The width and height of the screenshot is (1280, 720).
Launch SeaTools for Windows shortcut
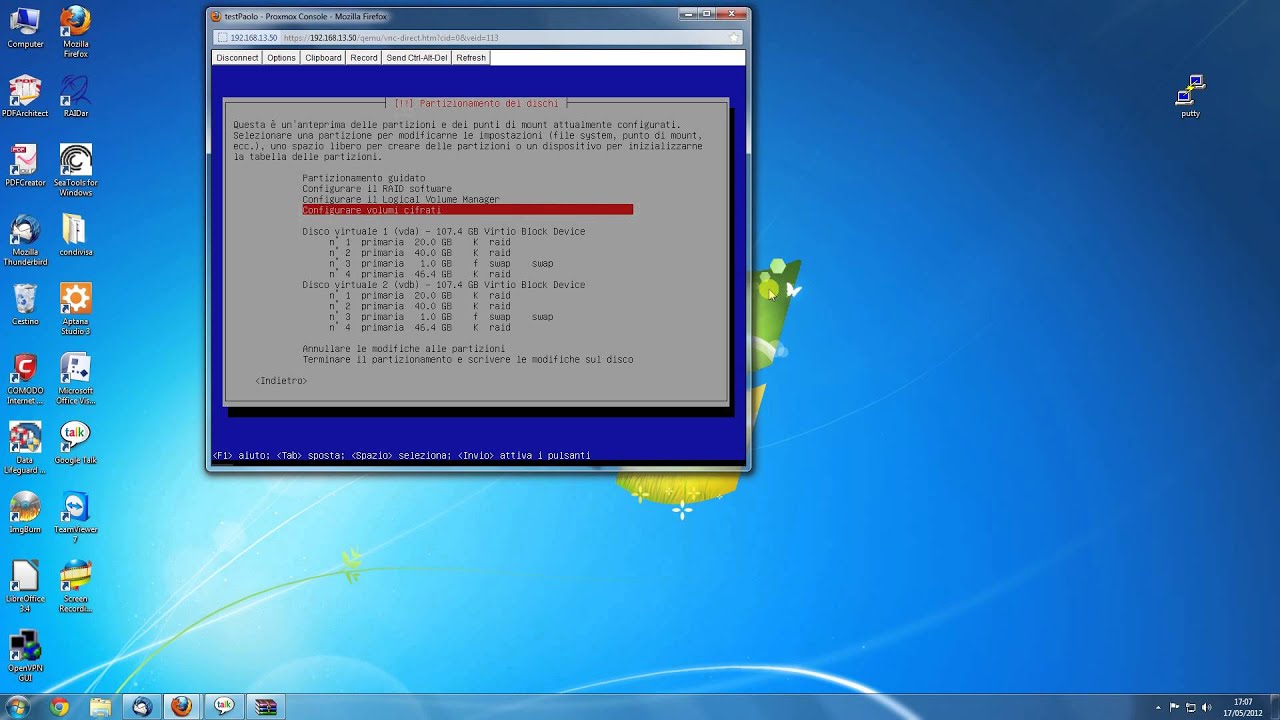[76, 170]
